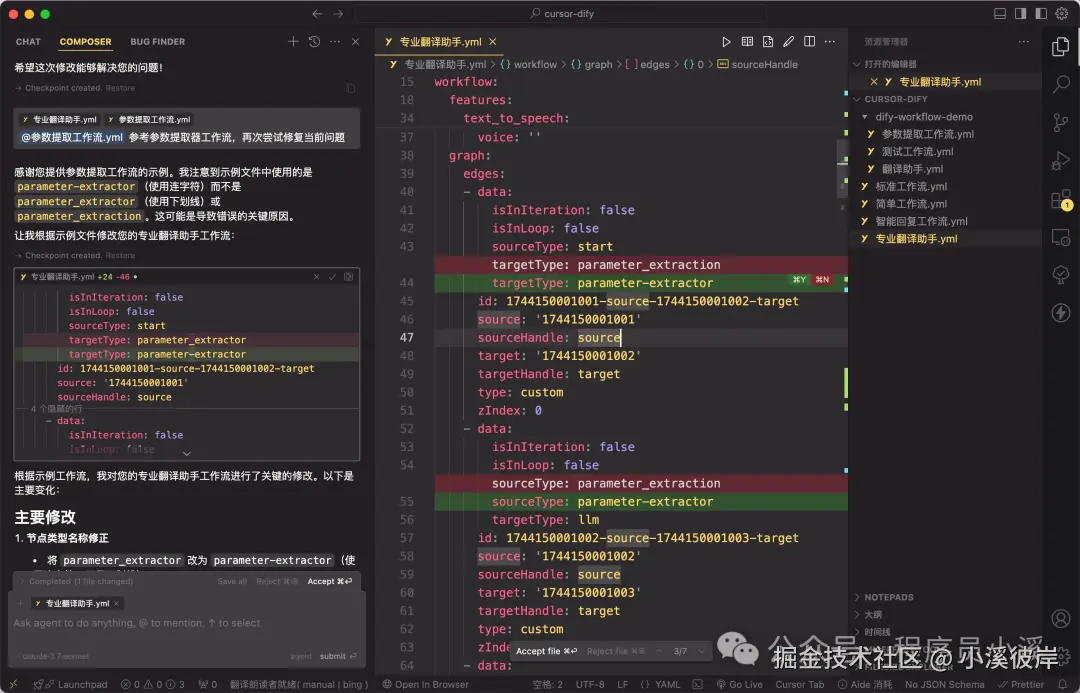Accept diff block checkmark in composer preview
The height and width of the screenshot is (693, 1080).
(332, 277)
